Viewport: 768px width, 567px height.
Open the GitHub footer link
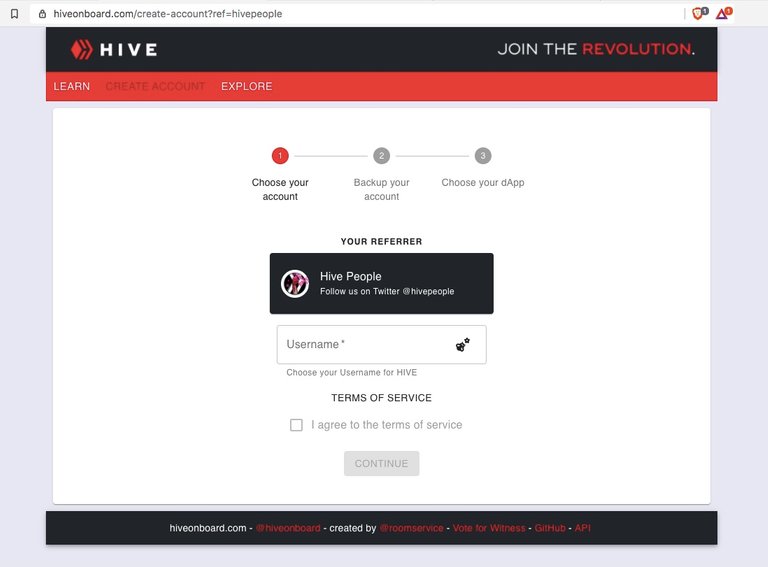(x=550, y=528)
